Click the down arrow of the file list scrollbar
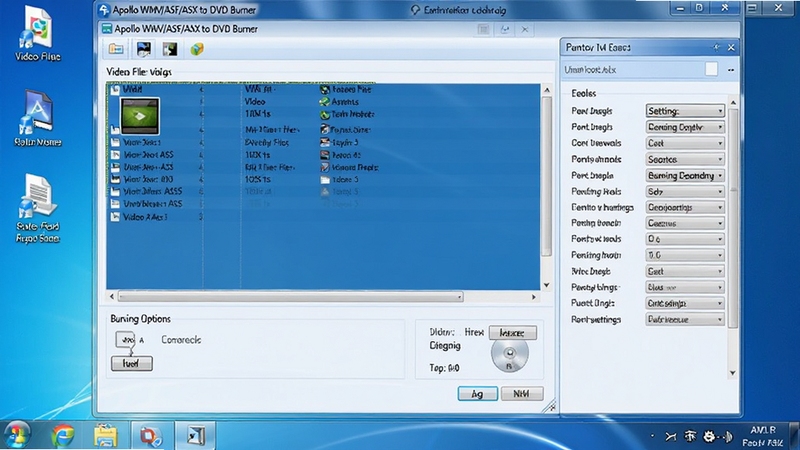Image resolution: width=800 pixels, height=450 pixels. 547,285
